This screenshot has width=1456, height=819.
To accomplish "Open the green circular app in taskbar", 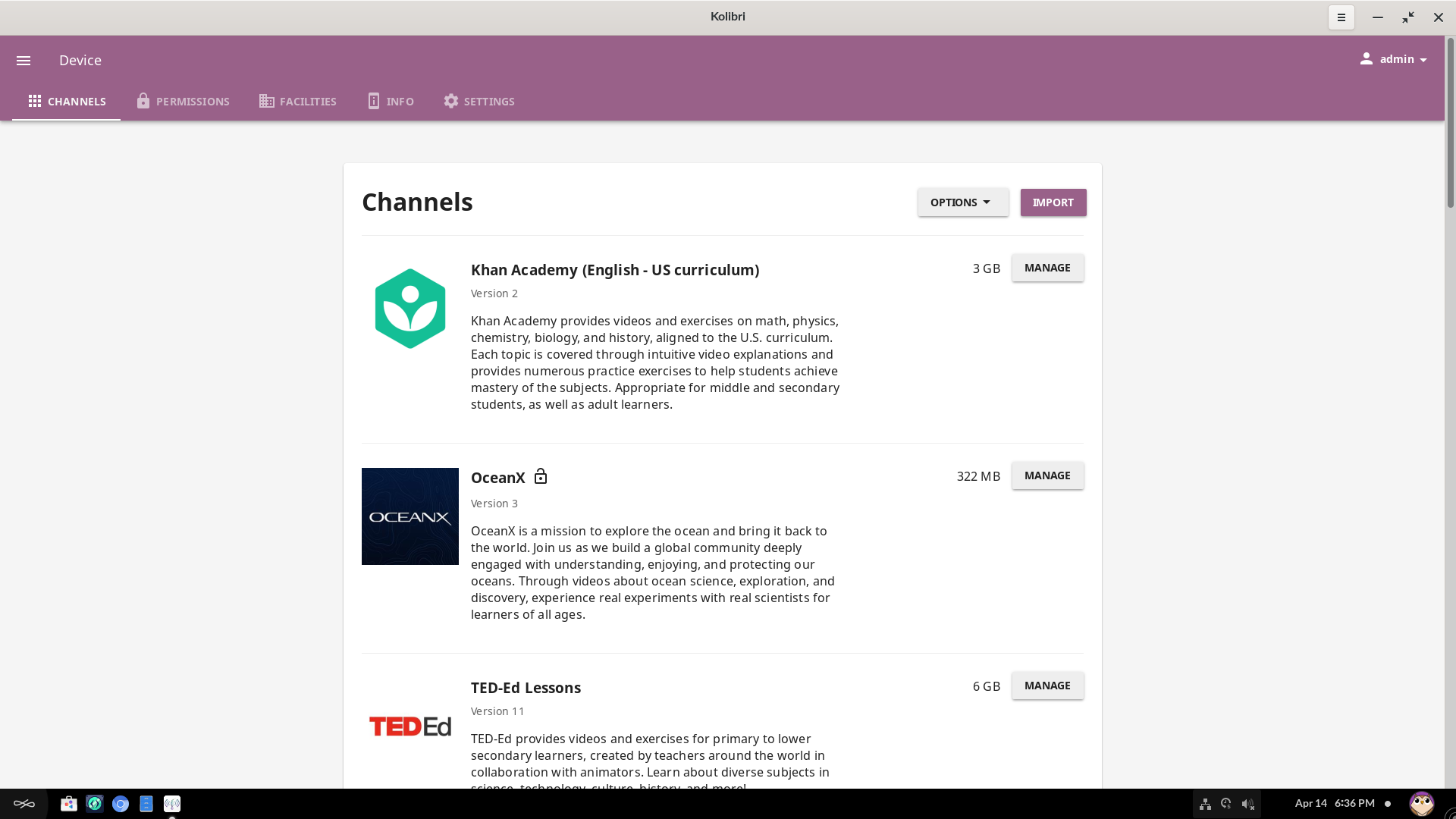I will (x=95, y=804).
